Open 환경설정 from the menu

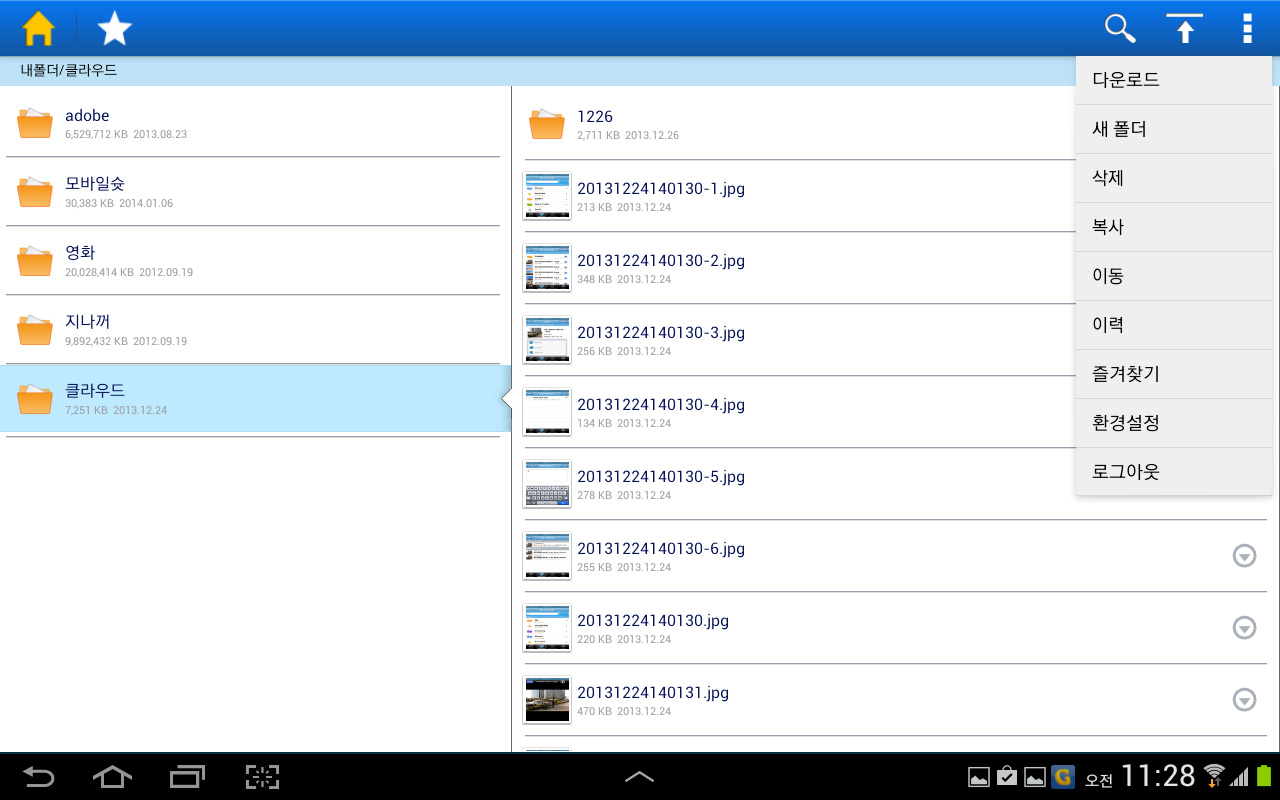pos(1173,423)
